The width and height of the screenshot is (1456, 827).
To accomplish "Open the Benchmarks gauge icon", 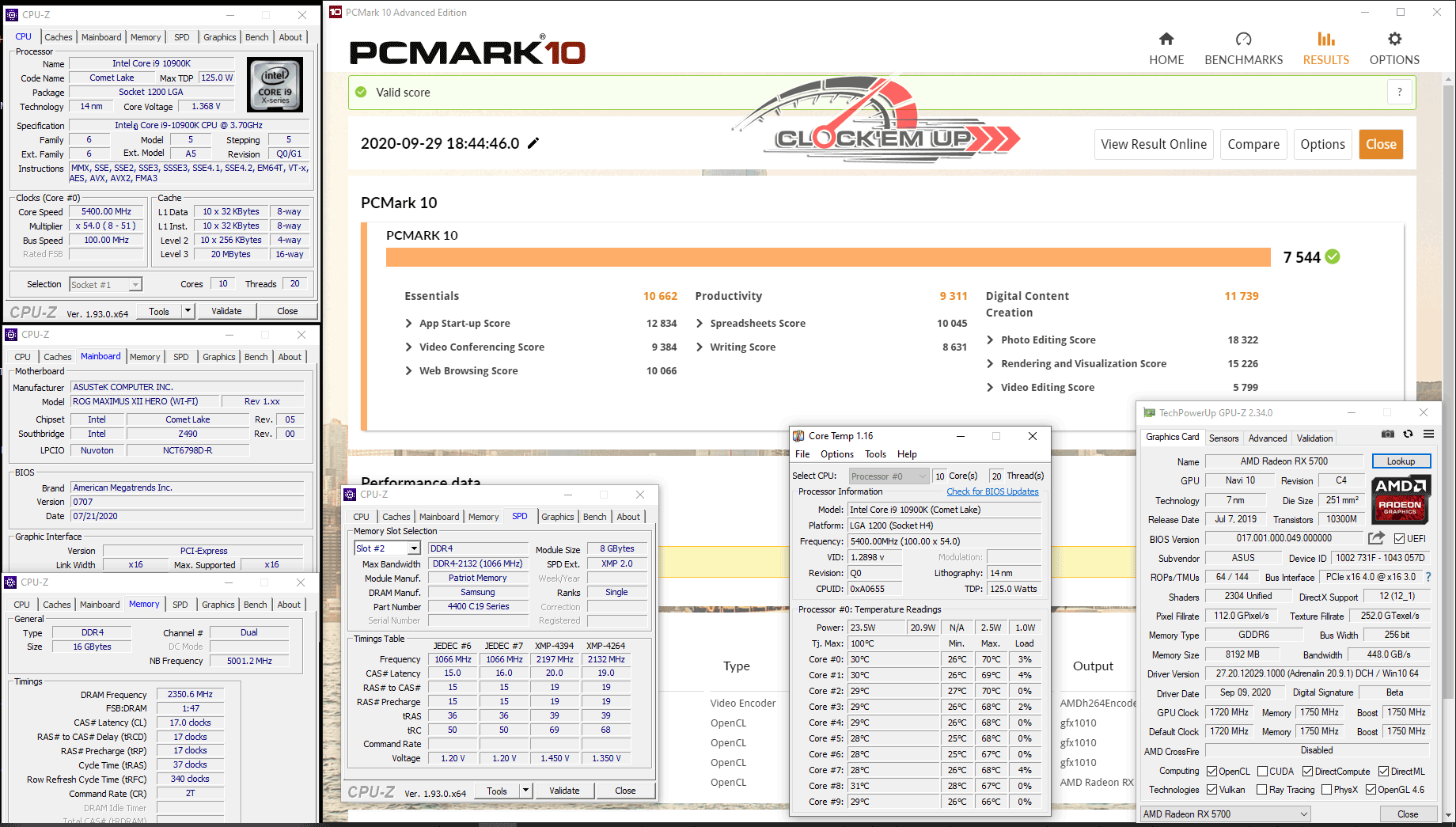I will pyautogui.click(x=1243, y=40).
